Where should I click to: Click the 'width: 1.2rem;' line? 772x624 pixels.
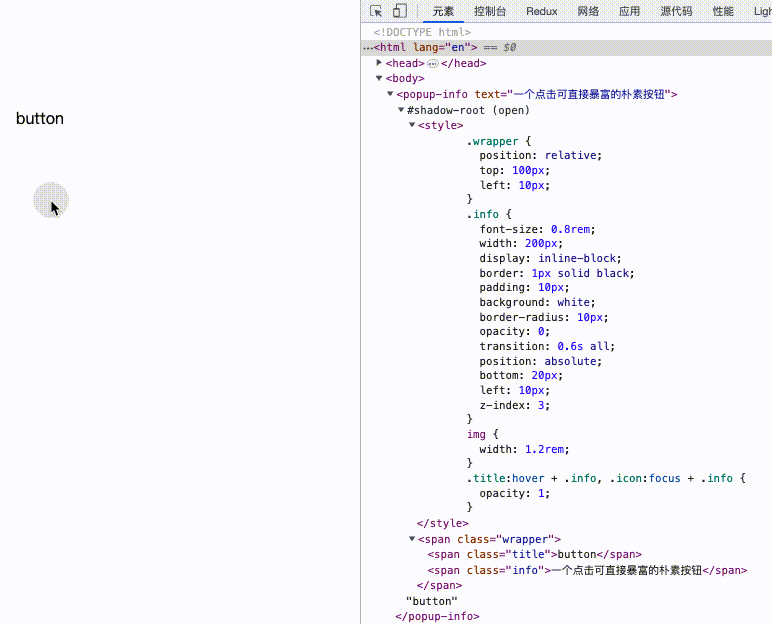tap(524, 449)
